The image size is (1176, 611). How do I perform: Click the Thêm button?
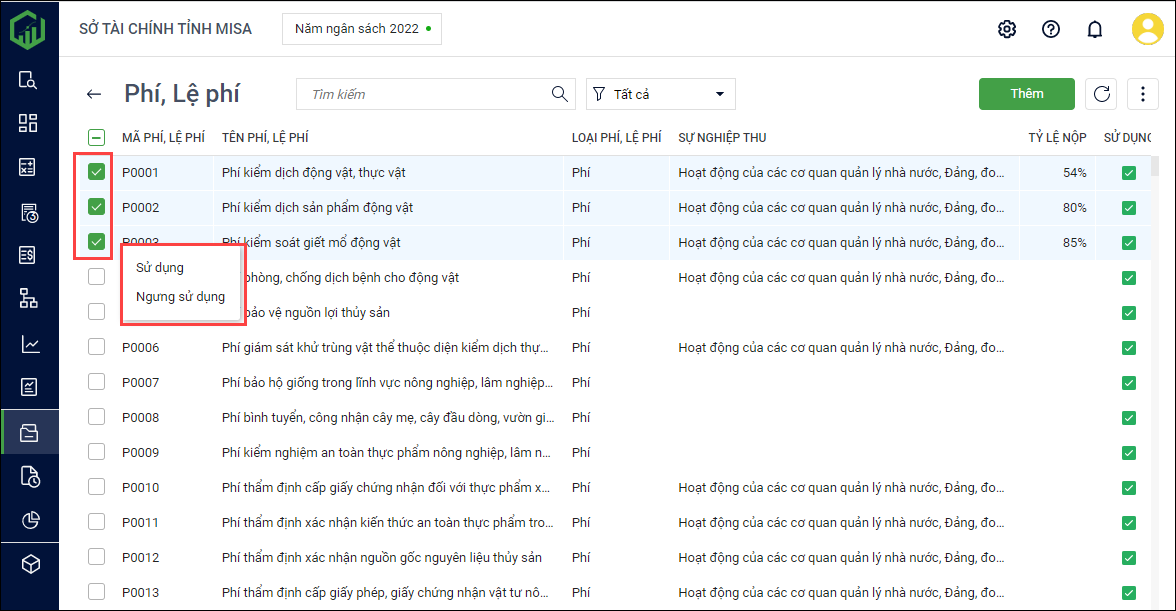coord(1026,94)
